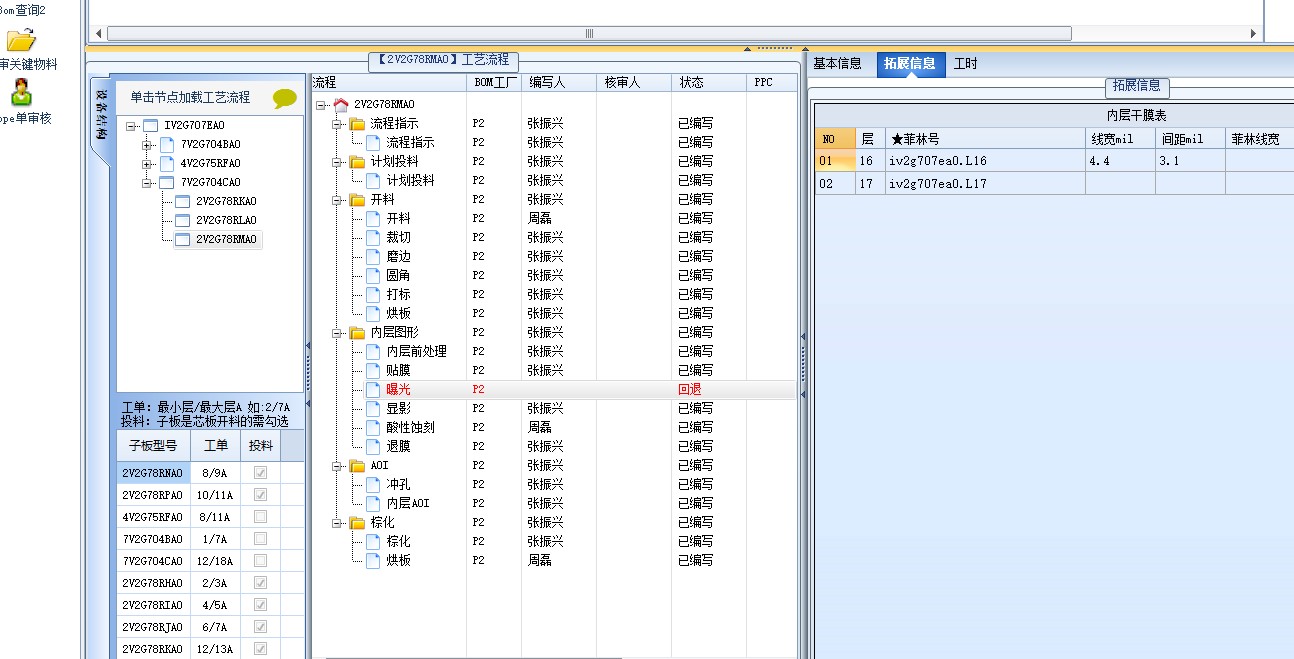The width and height of the screenshot is (1294, 659).
Task: Open the 单审核 user icon
Action: pyautogui.click(x=21, y=92)
